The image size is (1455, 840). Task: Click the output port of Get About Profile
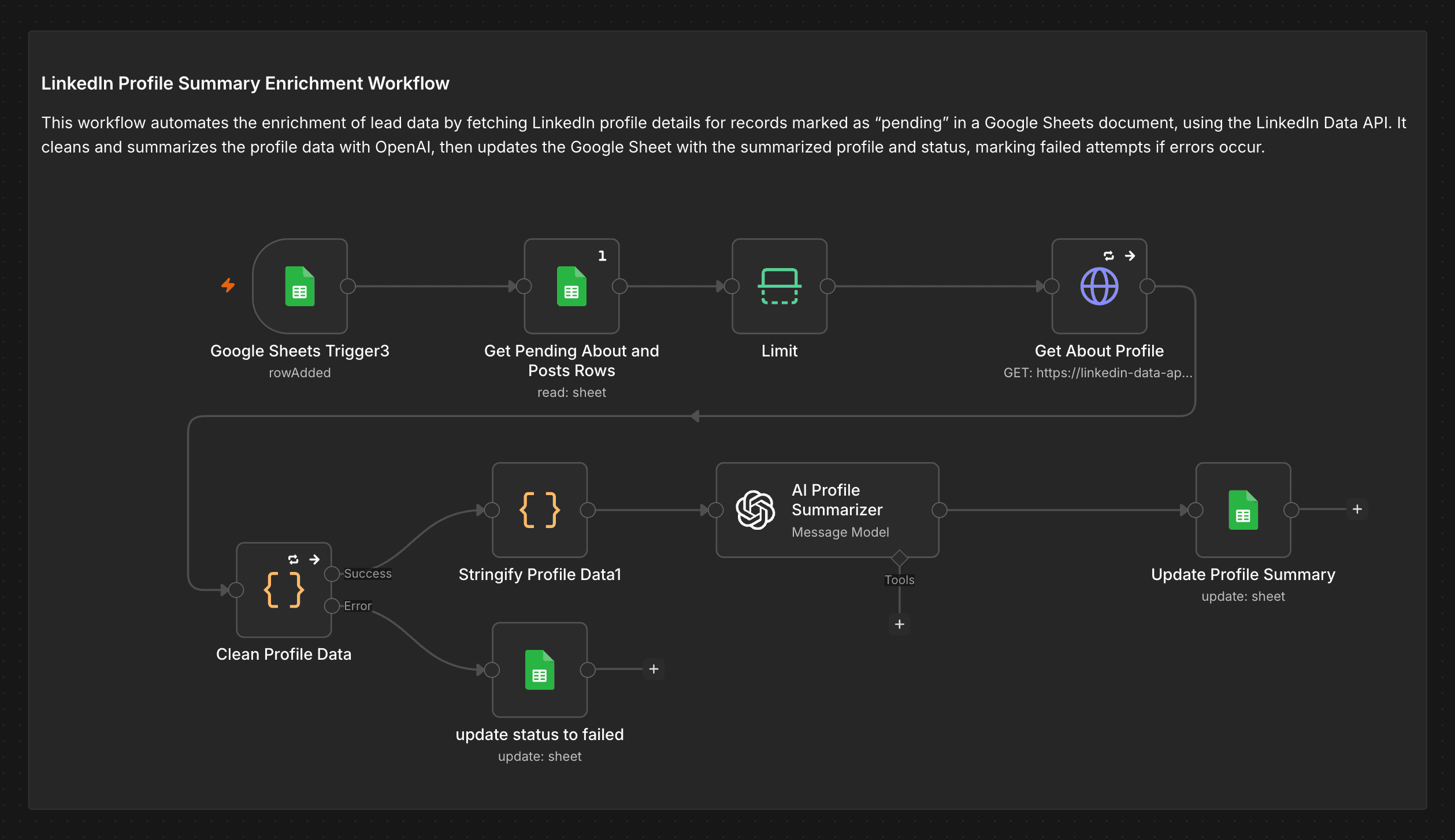1147,286
